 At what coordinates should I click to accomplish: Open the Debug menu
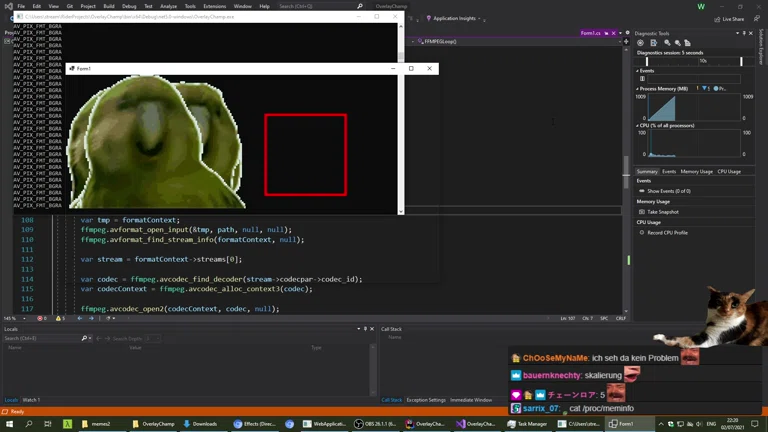pyautogui.click(x=129, y=6)
